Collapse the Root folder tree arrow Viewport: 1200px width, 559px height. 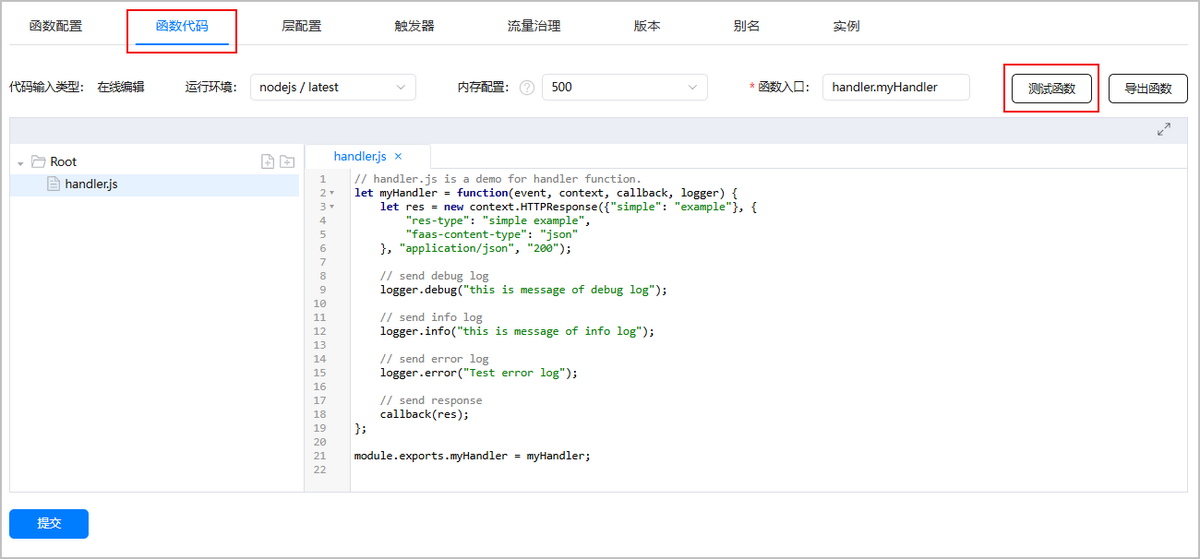point(21,163)
